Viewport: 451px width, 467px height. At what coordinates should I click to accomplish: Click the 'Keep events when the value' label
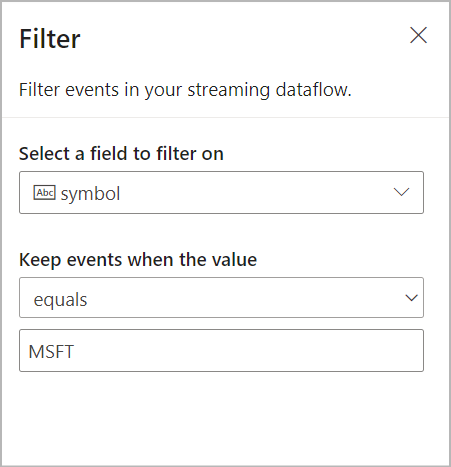pyautogui.click(x=138, y=260)
